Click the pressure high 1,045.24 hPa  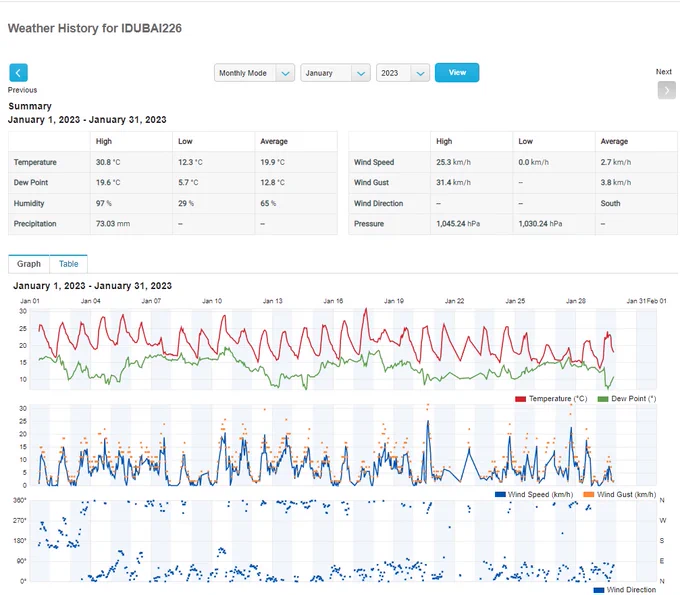click(458, 224)
